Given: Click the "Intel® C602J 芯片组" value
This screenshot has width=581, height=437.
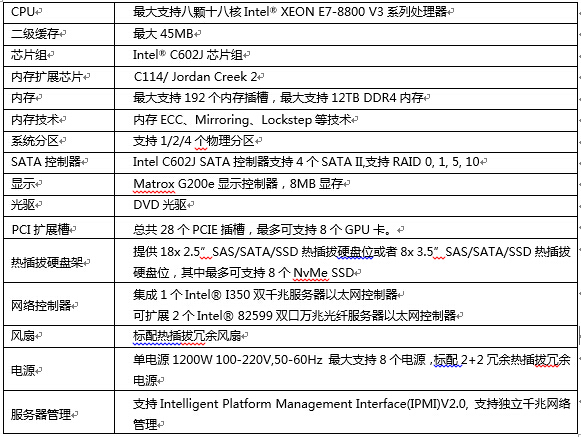Looking at the screenshot, I should point(188,55).
